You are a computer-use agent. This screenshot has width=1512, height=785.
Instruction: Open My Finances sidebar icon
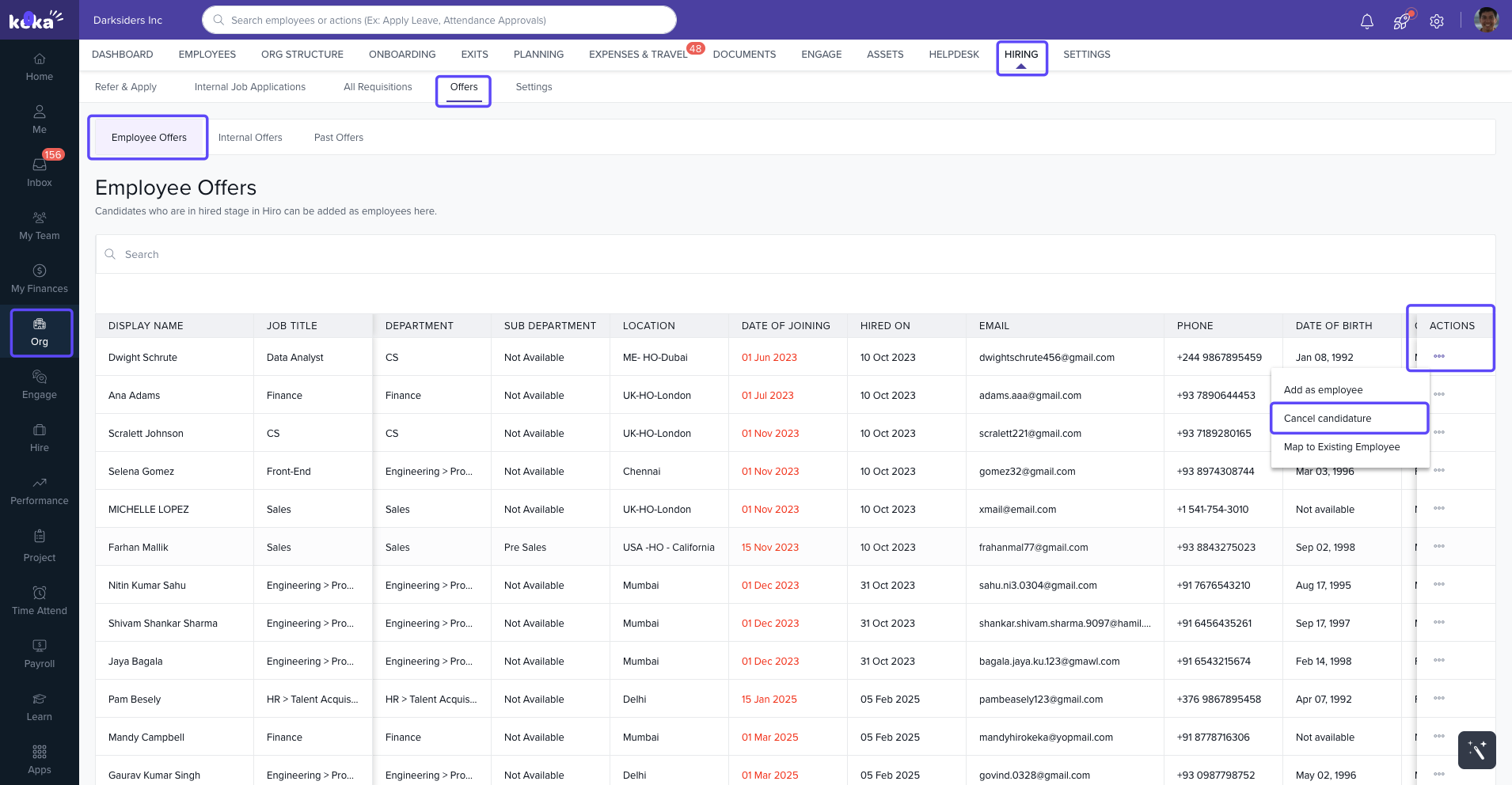[40, 279]
